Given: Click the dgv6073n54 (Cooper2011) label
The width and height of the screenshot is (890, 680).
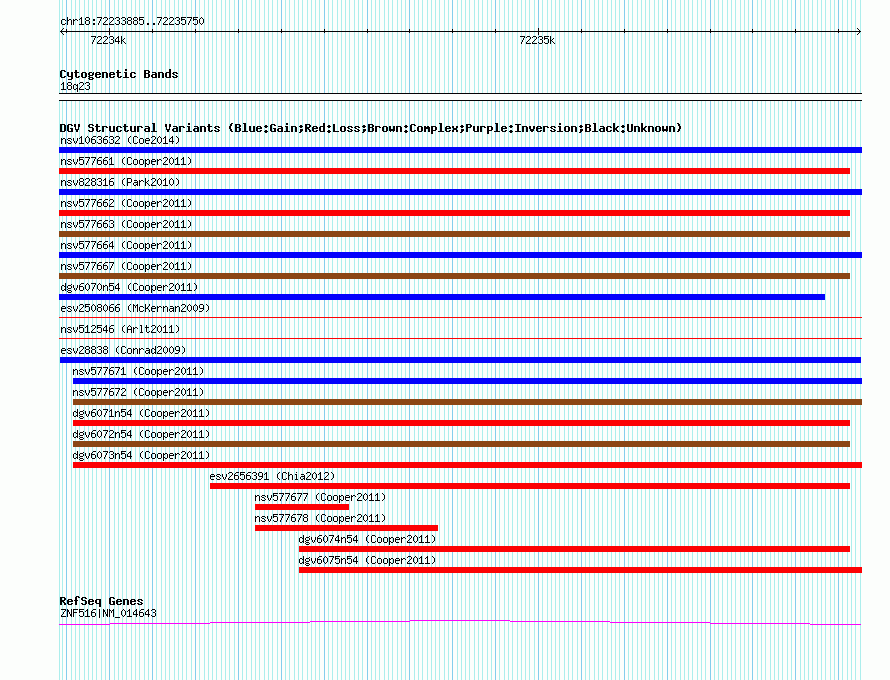Looking at the screenshot, I should (141, 455).
